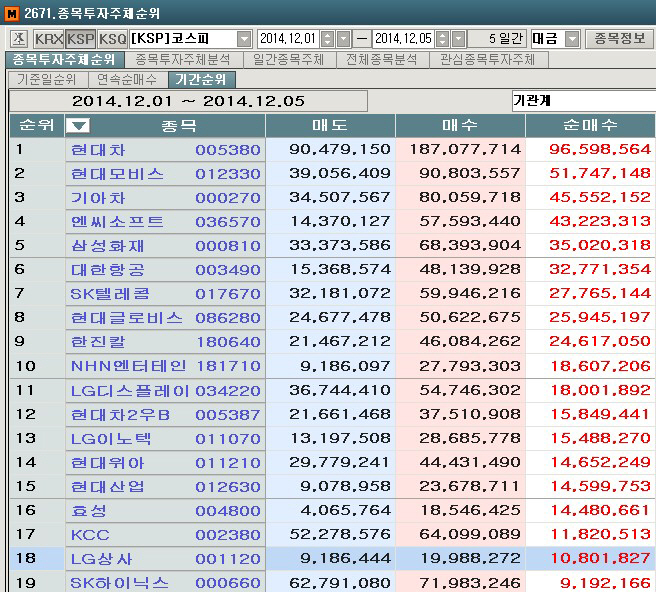
Task: Select stock 기아차 000270
Action: 165,198
